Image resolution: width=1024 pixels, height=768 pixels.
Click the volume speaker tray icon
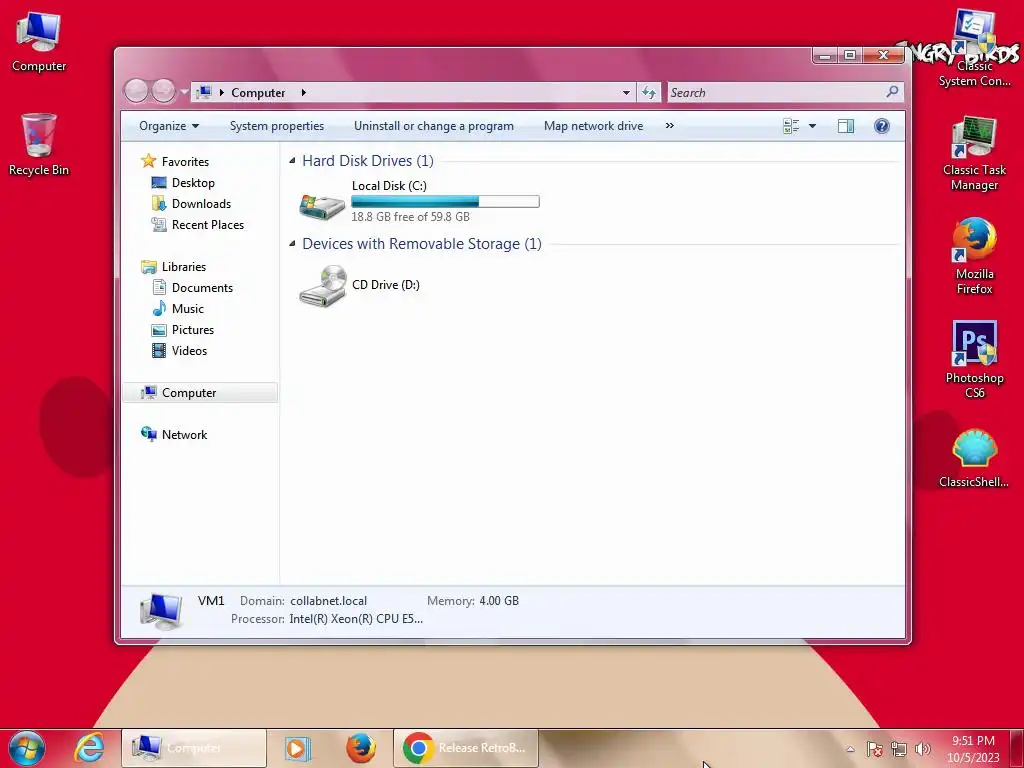(923, 749)
